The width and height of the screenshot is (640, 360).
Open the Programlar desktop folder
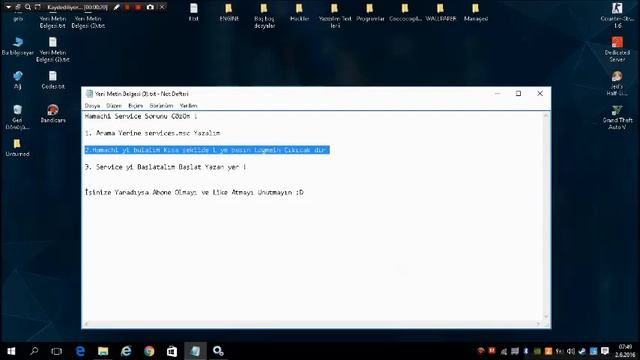pyautogui.click(x=370, y=12)
